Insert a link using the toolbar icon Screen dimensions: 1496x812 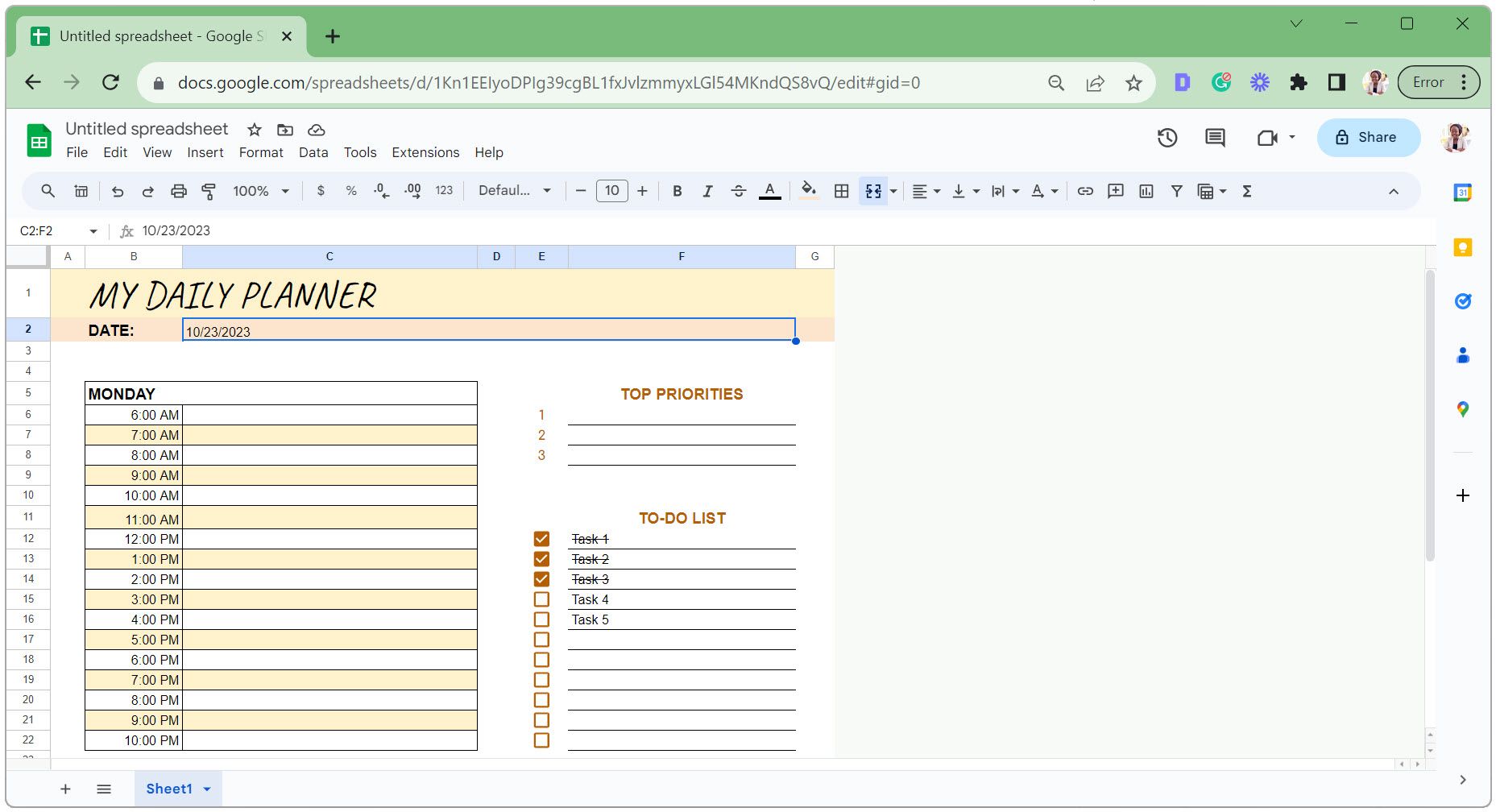tap(1085, 191)
